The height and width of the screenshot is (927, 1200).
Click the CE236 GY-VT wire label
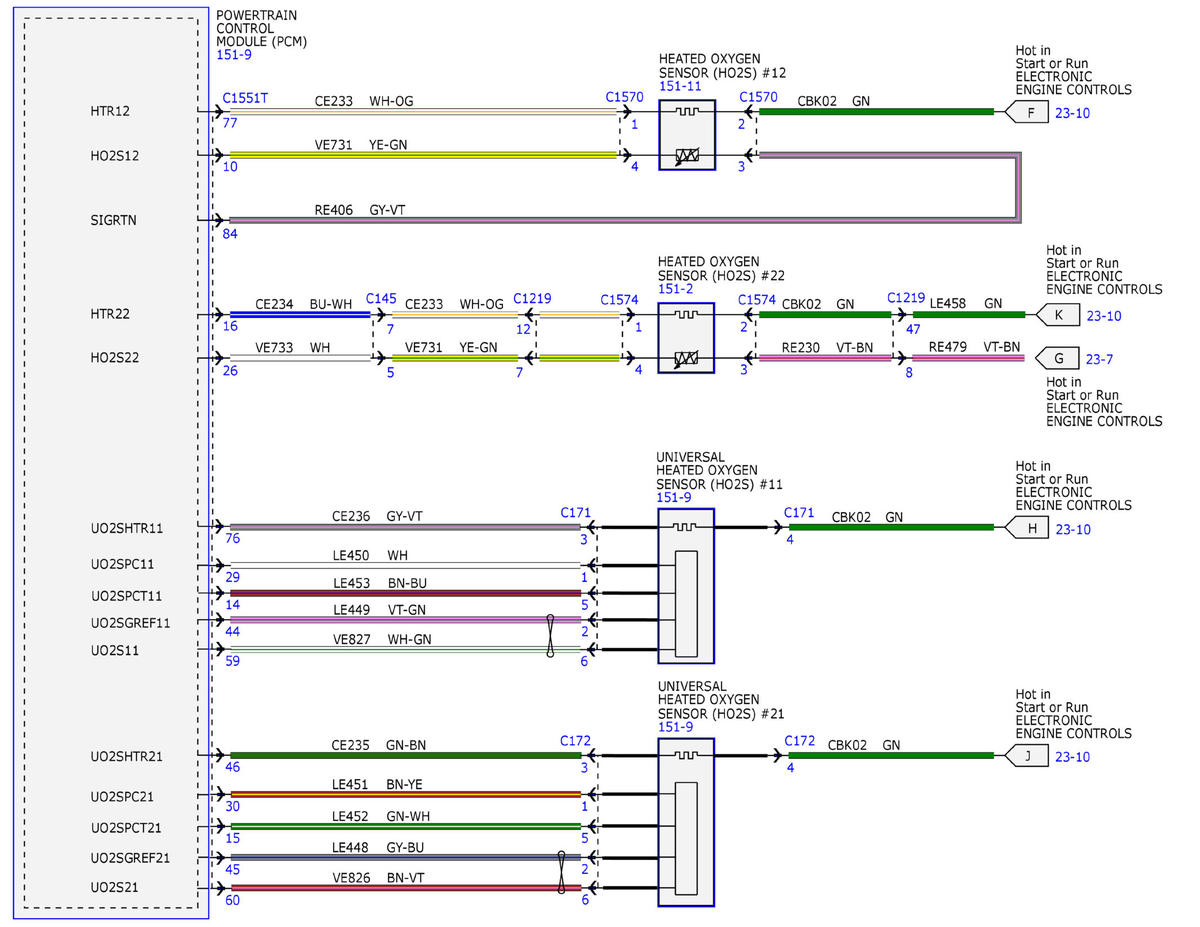click(379, 517)
